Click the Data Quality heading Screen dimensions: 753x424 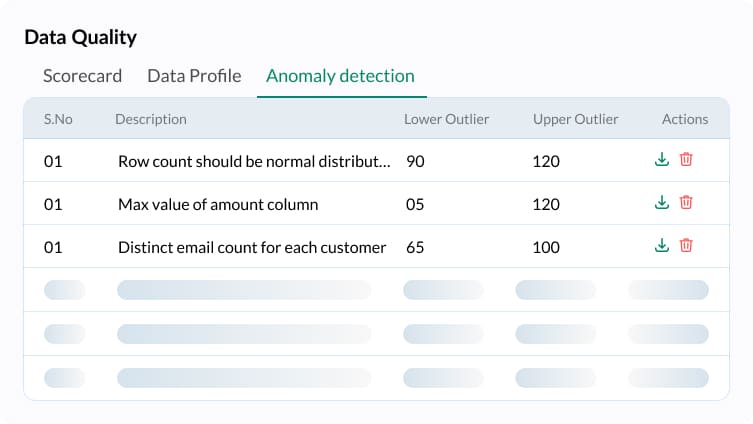tap(81, 37)
